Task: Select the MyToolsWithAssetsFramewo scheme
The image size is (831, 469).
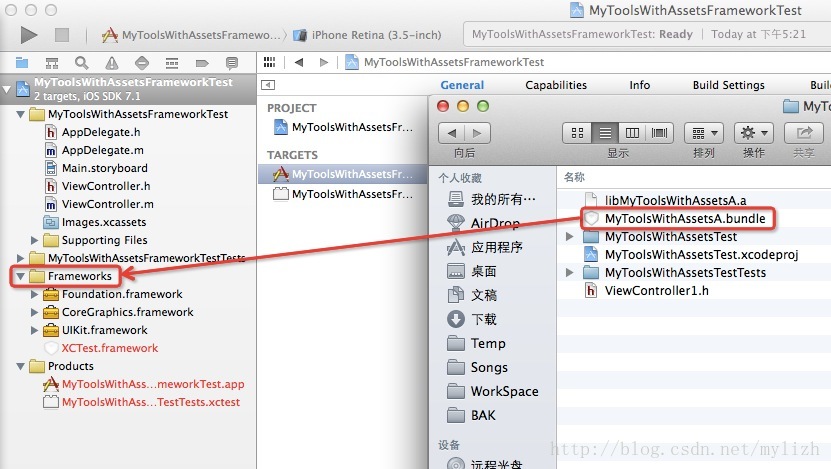Action: [191, 35]
